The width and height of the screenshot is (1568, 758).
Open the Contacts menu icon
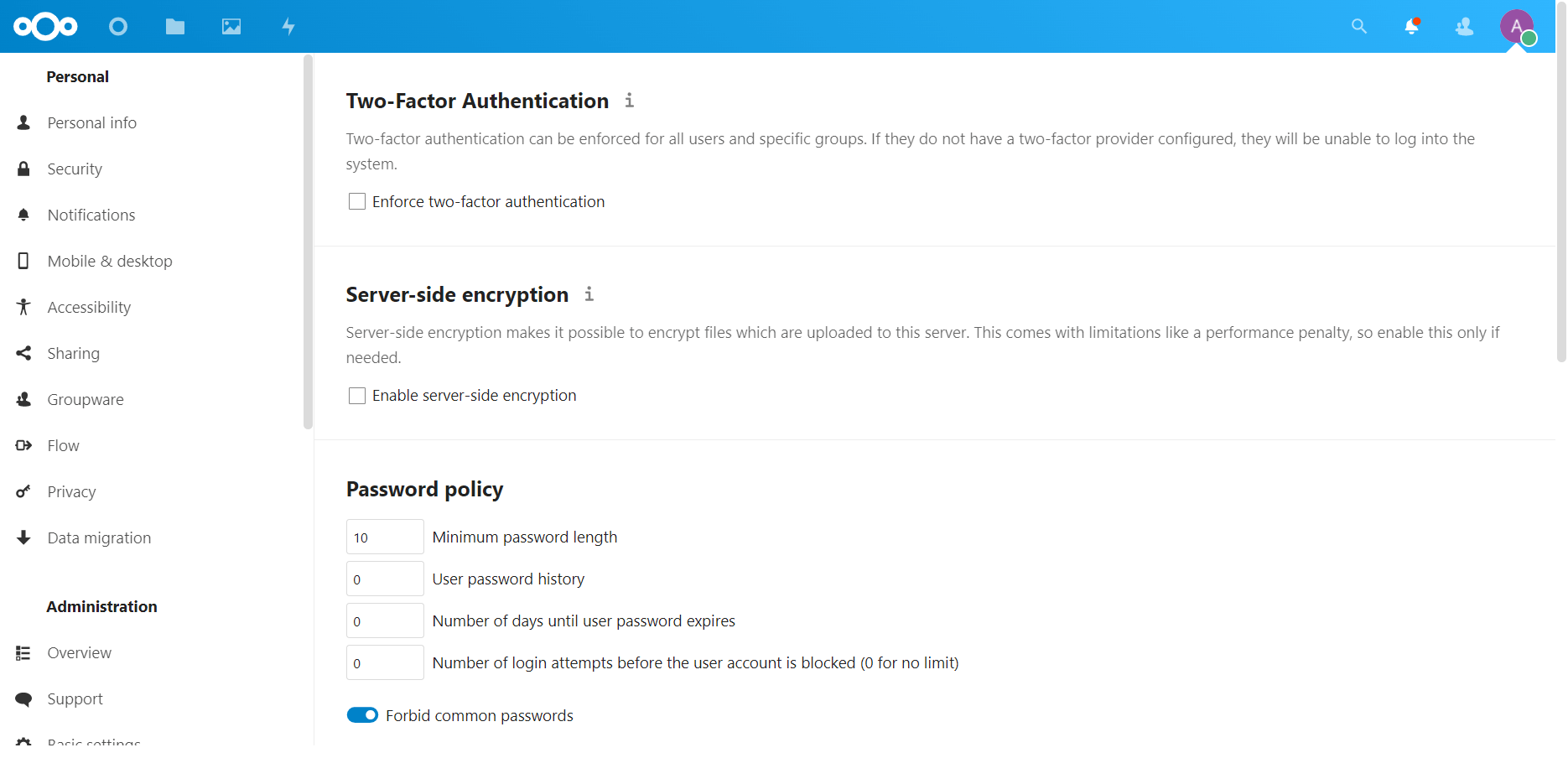1465,27
